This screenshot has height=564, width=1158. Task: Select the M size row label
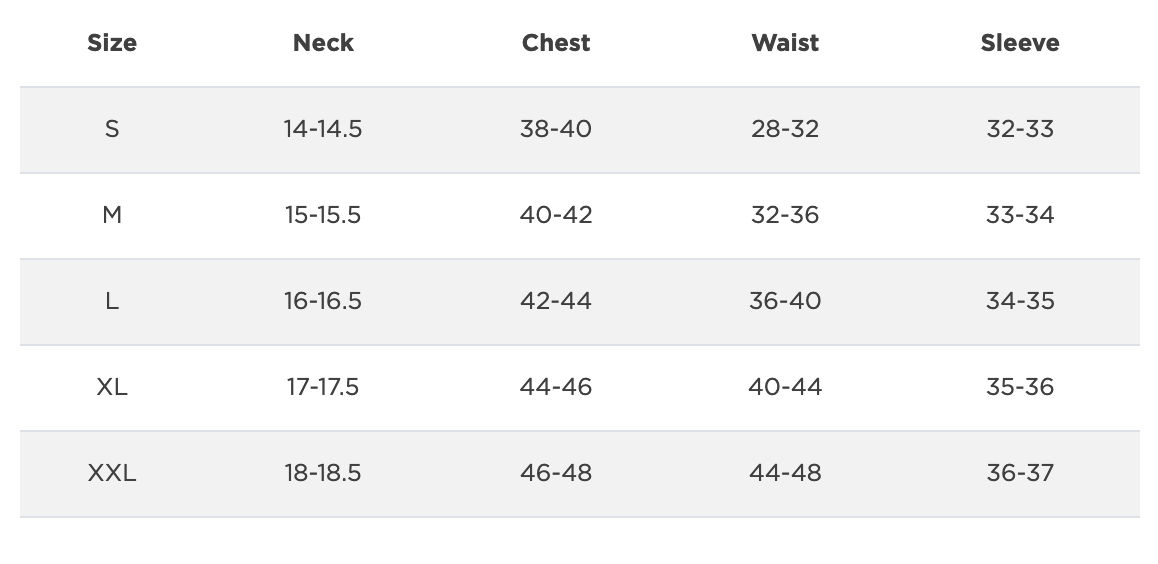tap(112, 215)
